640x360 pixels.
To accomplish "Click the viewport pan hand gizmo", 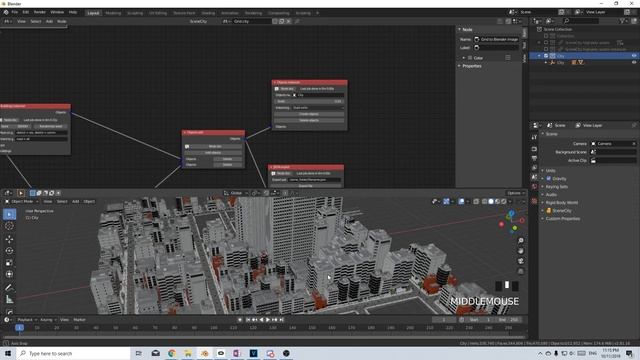I will [x=521, y=251].
